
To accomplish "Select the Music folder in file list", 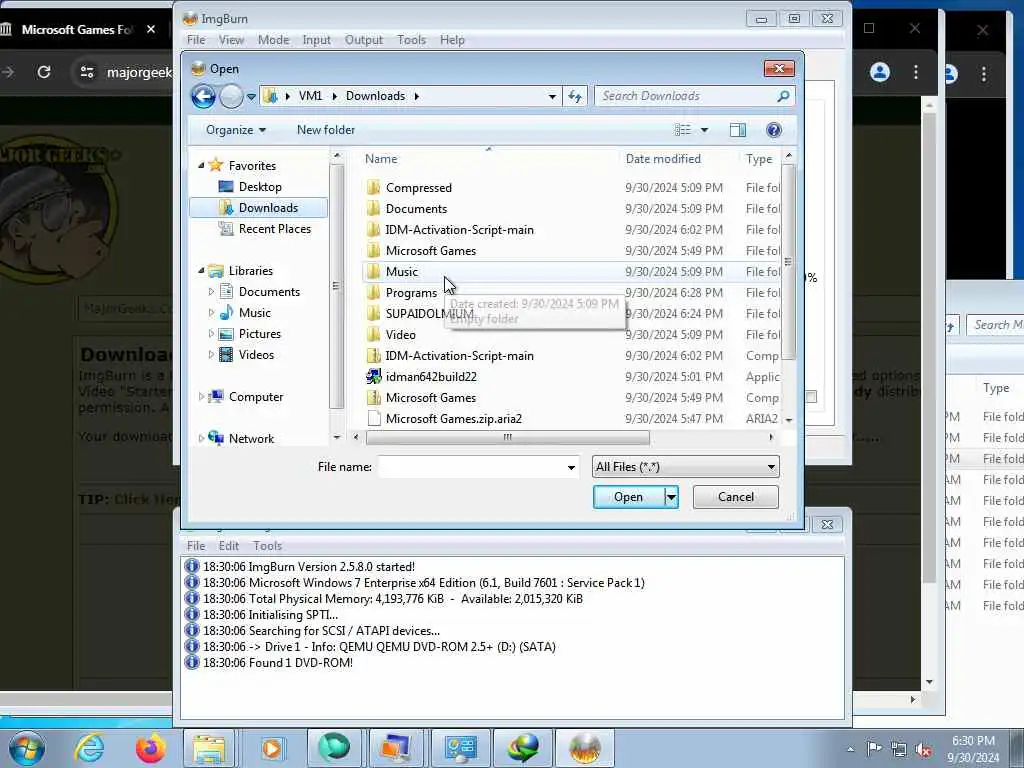I will [x=402, y=272].
